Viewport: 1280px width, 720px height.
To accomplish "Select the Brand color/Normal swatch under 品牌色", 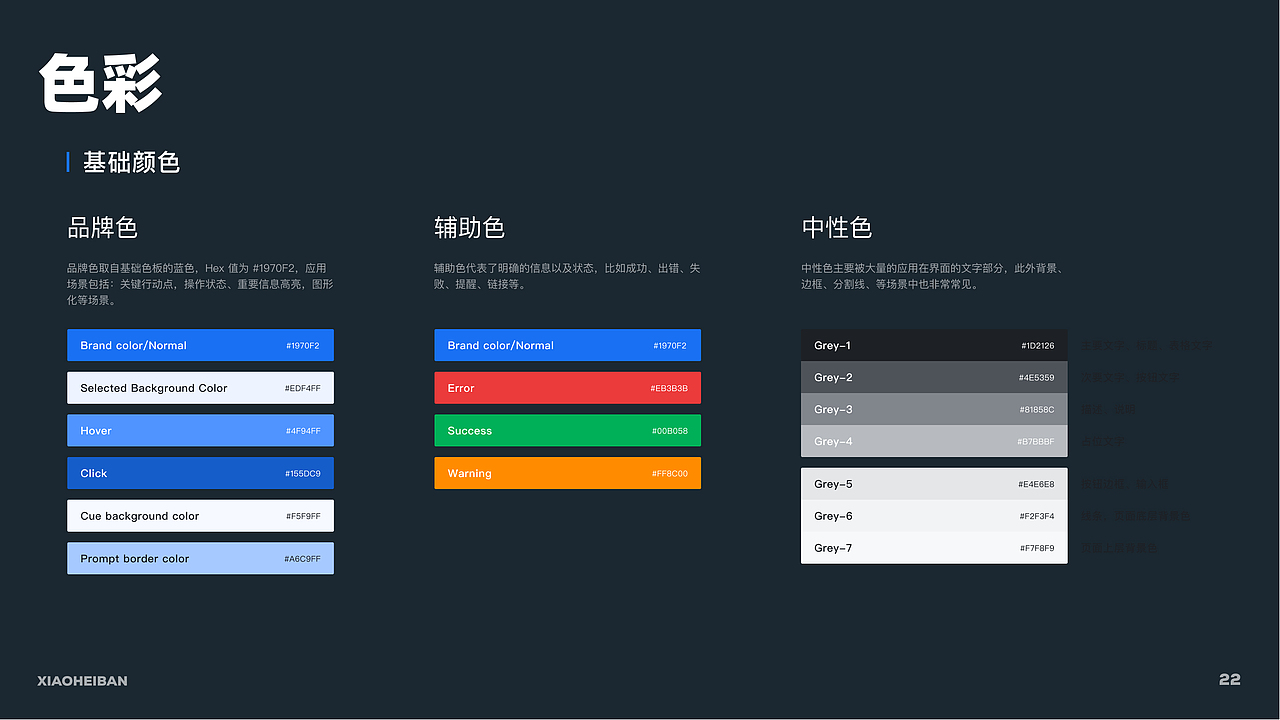I will pyautogui.click(x=200, y=345).
